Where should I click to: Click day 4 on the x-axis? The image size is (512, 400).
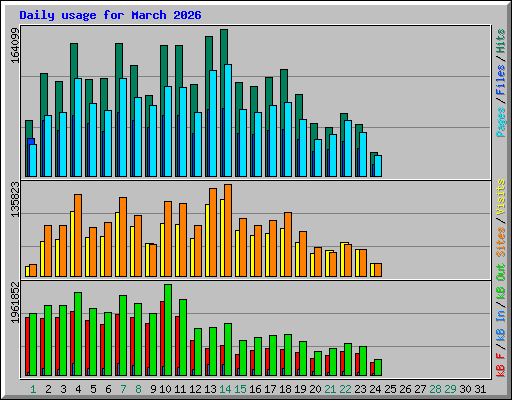click(x=78, y=389)
